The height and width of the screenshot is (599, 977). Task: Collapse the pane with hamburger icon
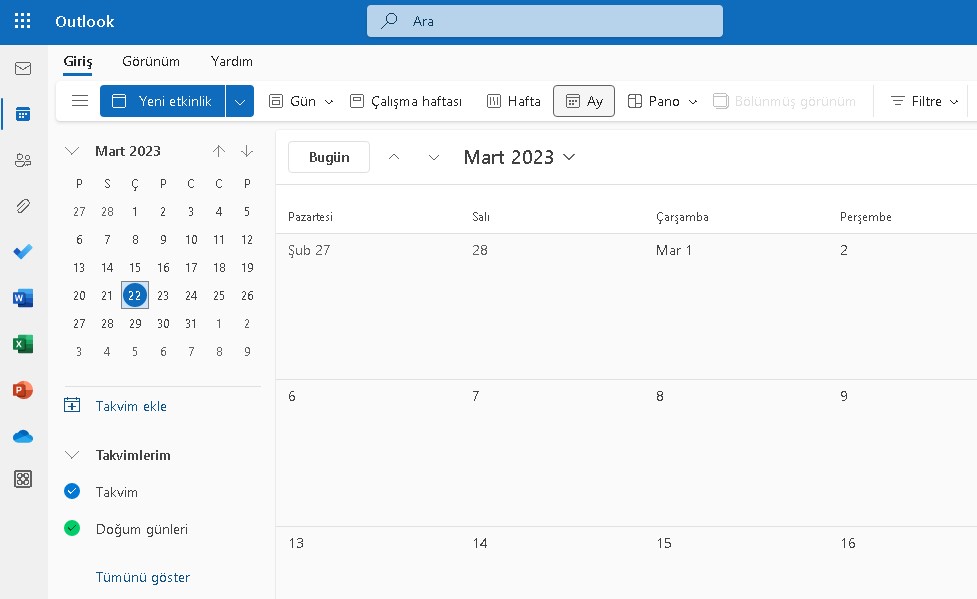click(80, 100)
